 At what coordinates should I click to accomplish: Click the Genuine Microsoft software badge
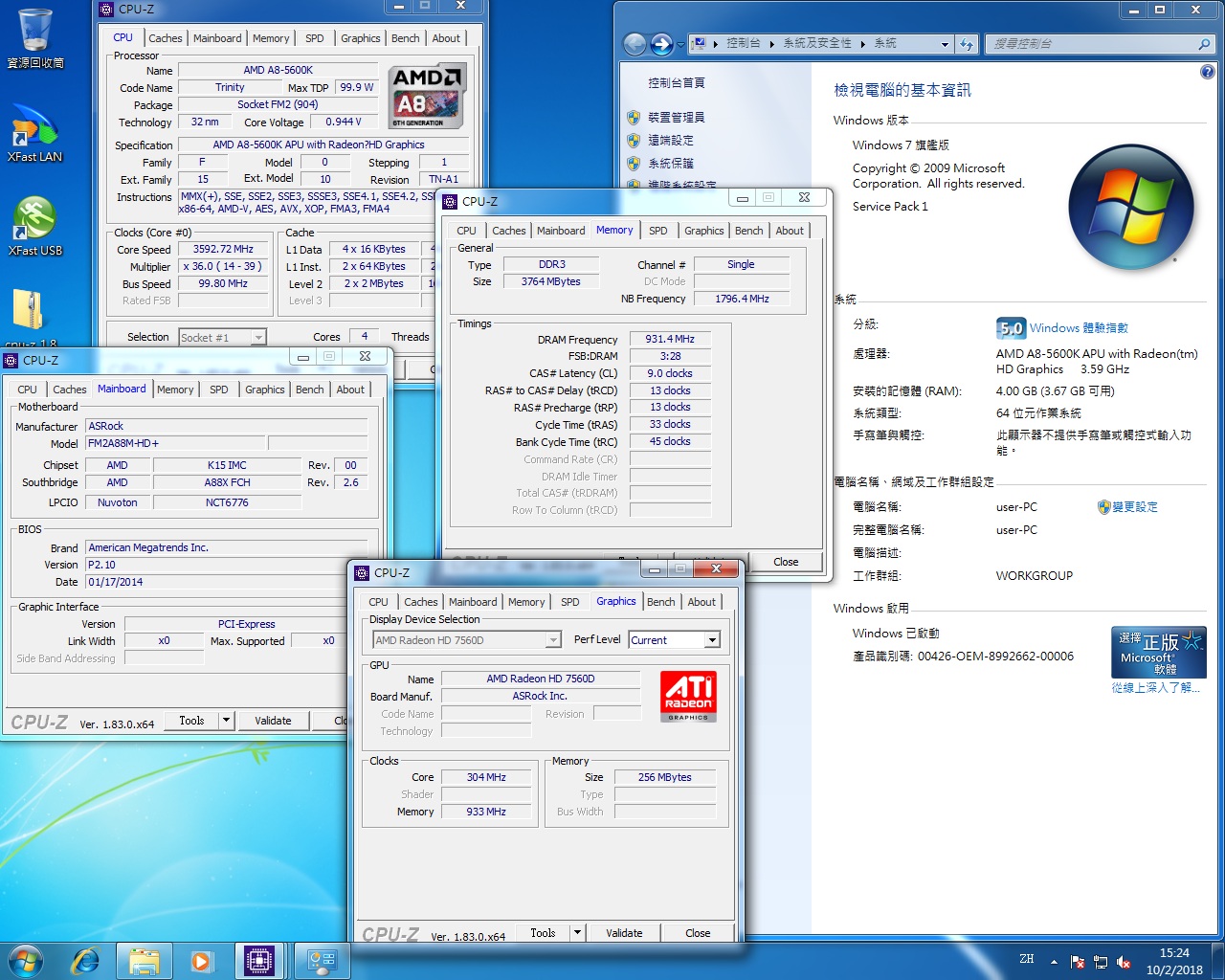pyautogui.click(x=1158, y=653)
